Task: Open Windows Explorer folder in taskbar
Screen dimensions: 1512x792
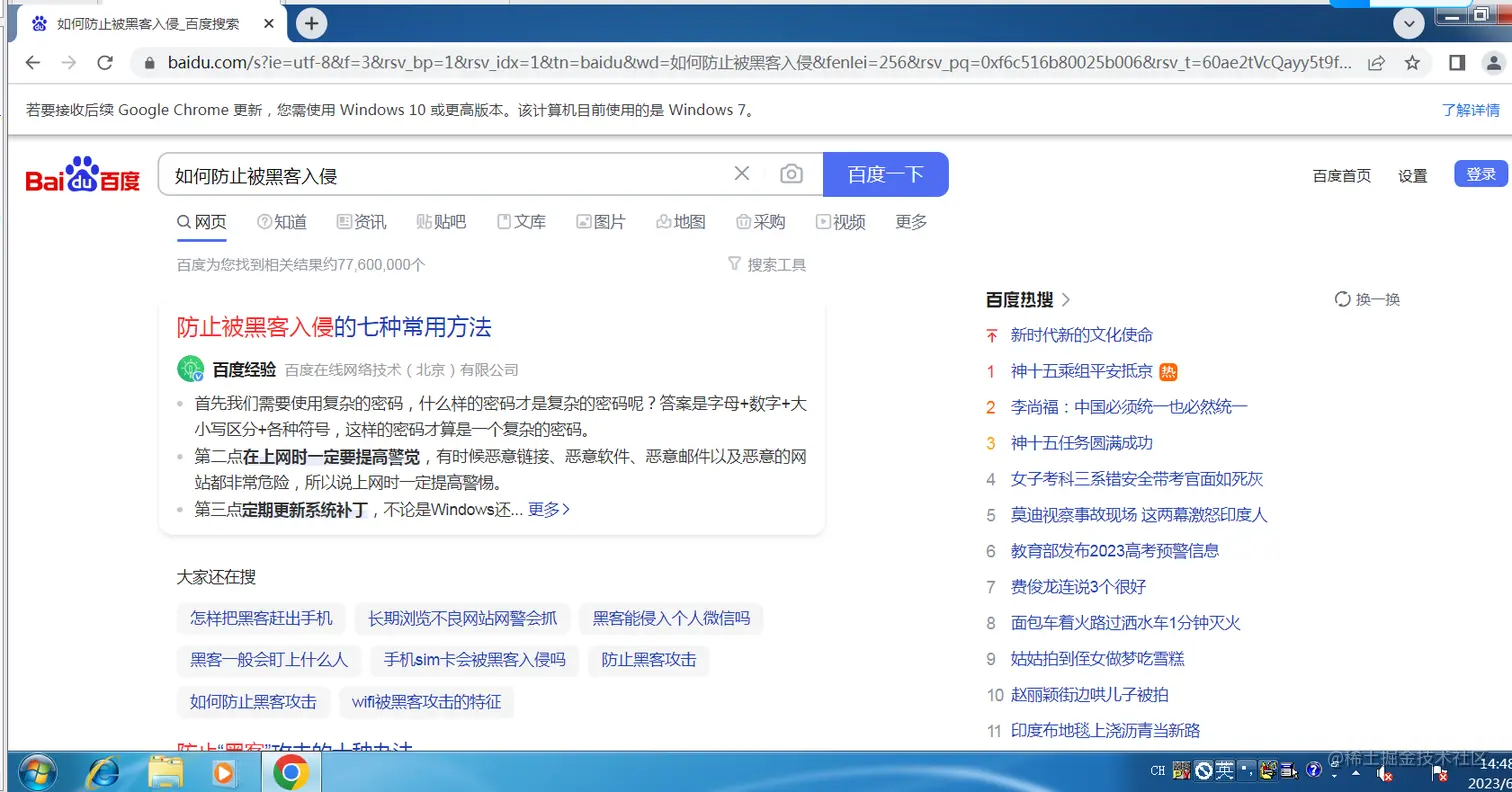Action: (x=164, y=771)
